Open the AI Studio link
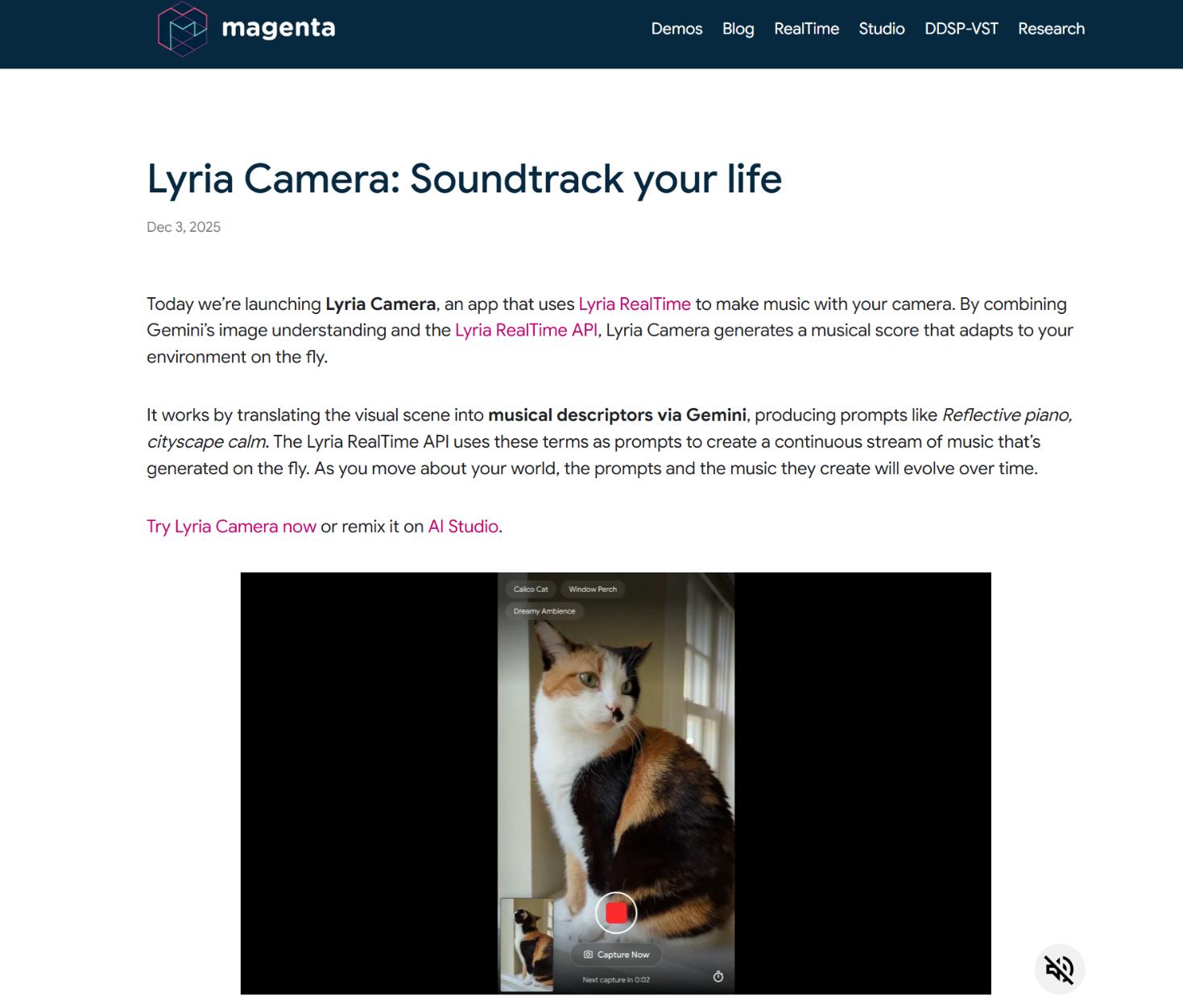 463,527
